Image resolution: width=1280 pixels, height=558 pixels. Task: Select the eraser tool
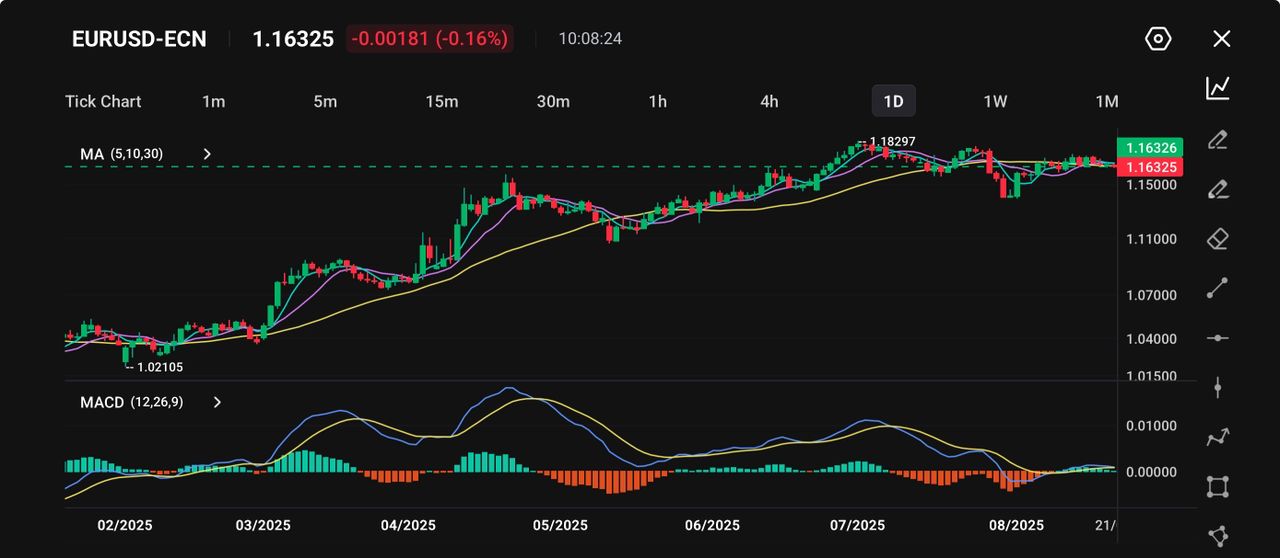click(1217, 238)
